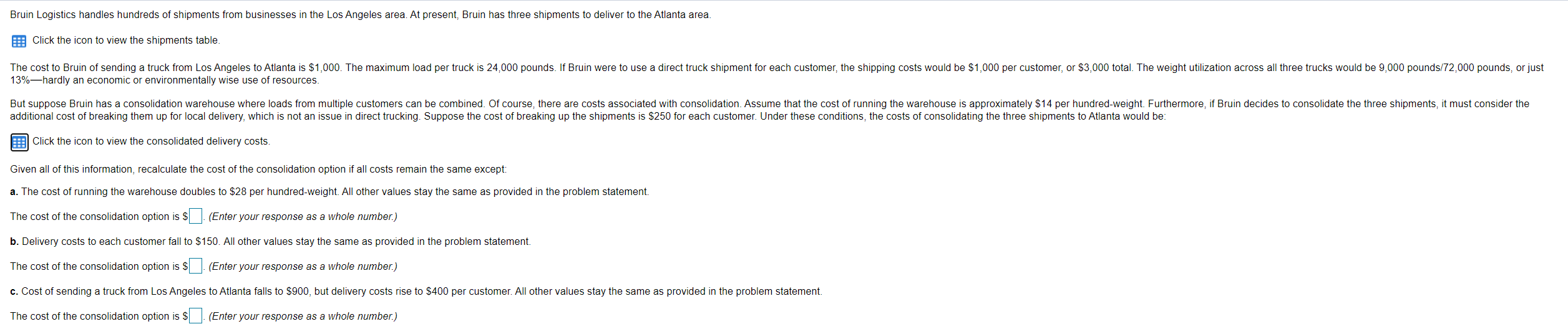The width and height of the screenshot is (1568, 334).
Task: Click the 'Given all of this information' line
Action: 258,169
